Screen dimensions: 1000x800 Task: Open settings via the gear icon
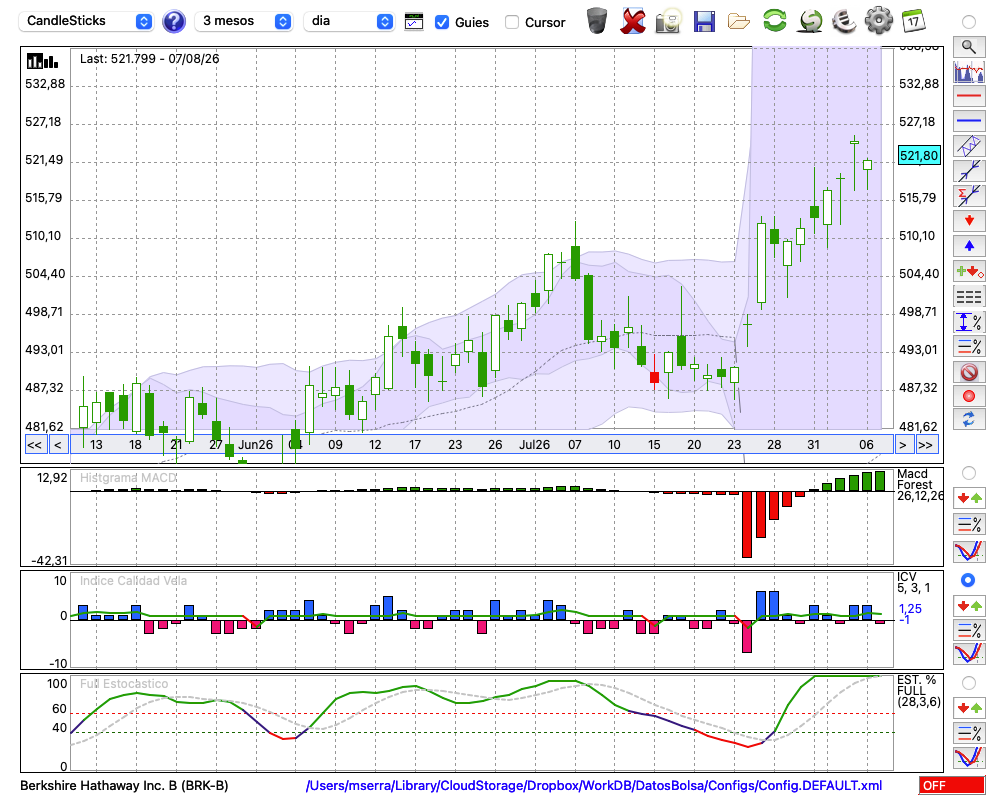click(878, 20)
